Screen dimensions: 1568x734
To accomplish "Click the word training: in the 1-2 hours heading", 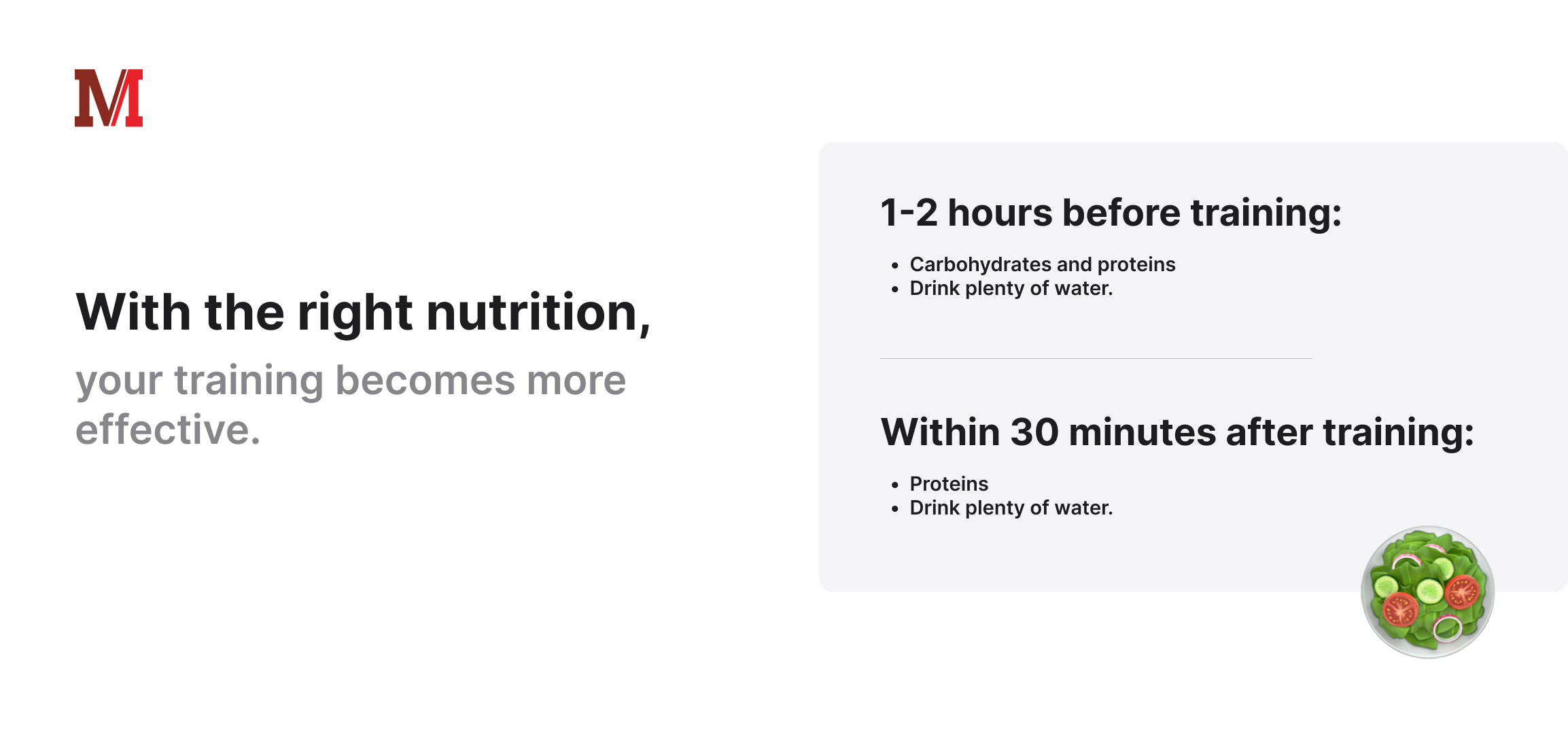I will [1266, 213].
